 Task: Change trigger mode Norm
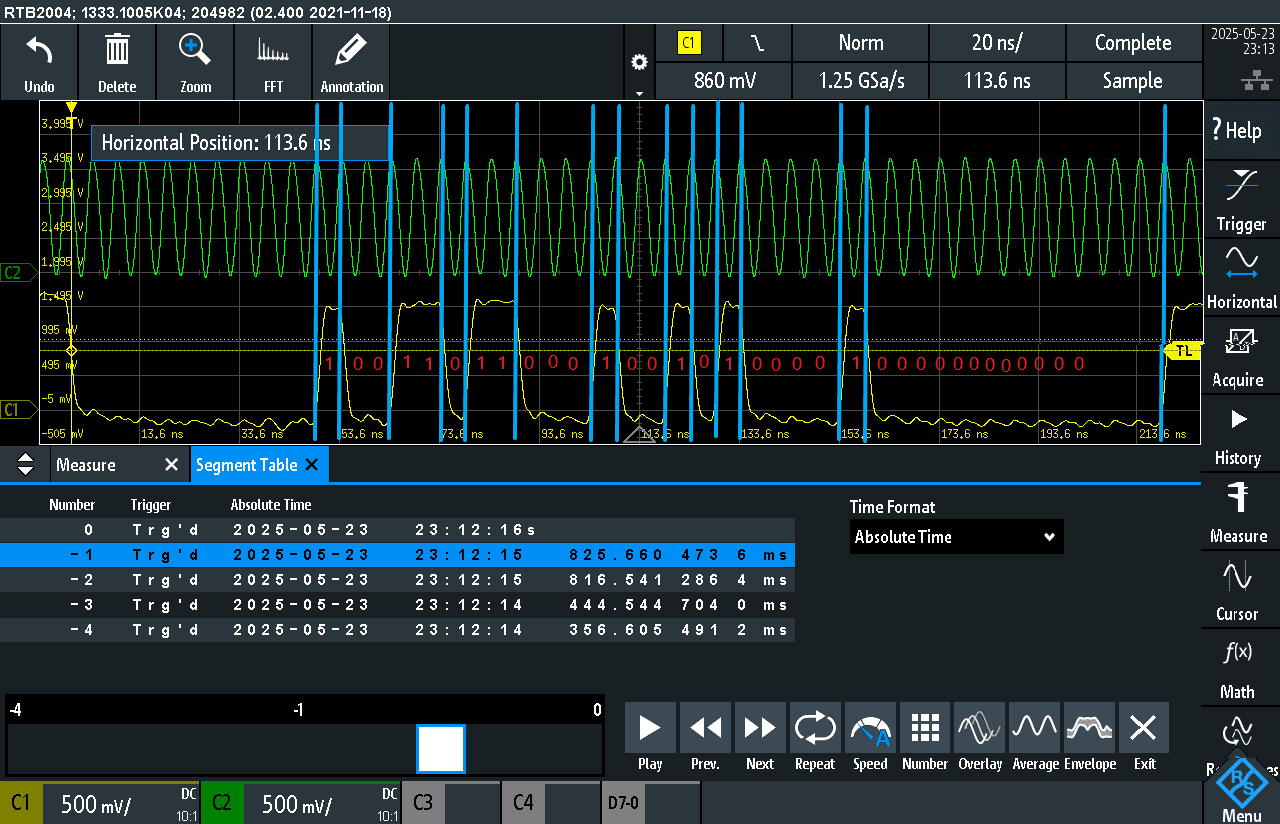pyautogui.click(x=861, y=43)
